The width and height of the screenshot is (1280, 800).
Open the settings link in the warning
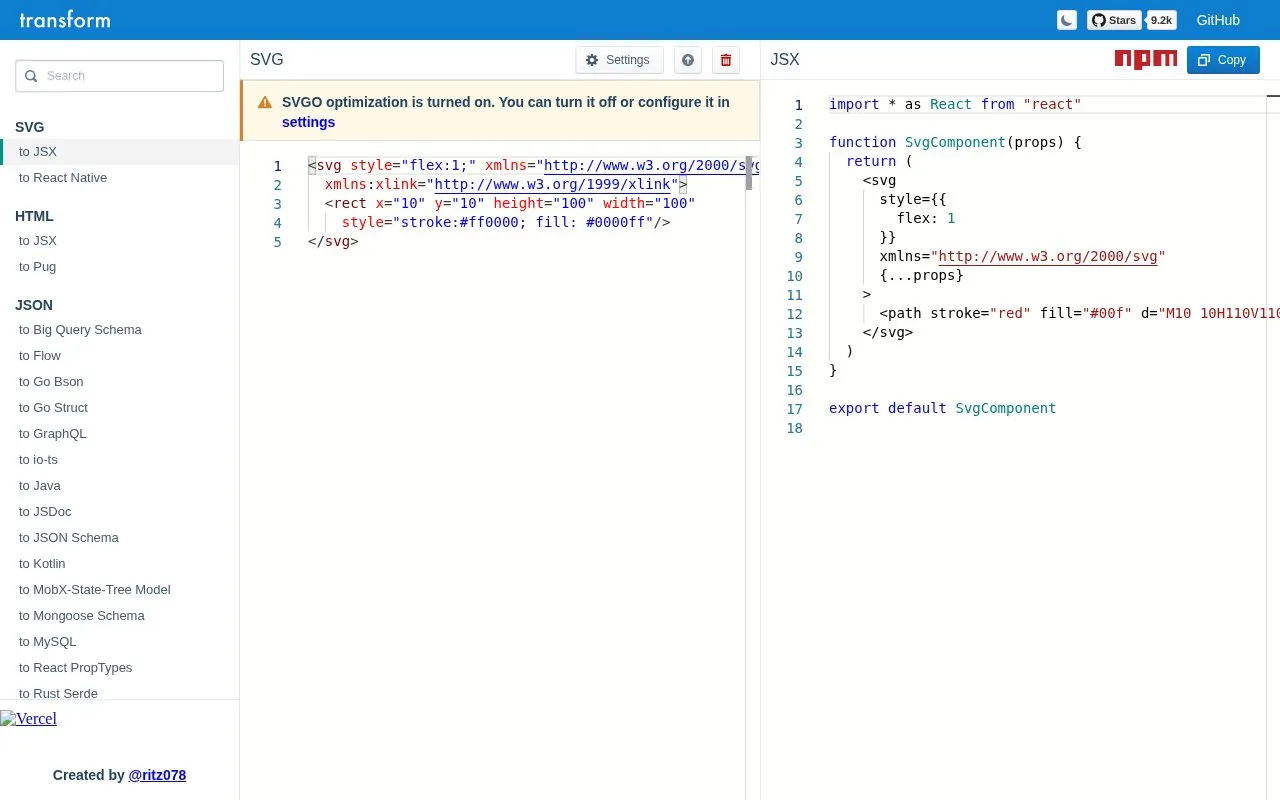308,122
